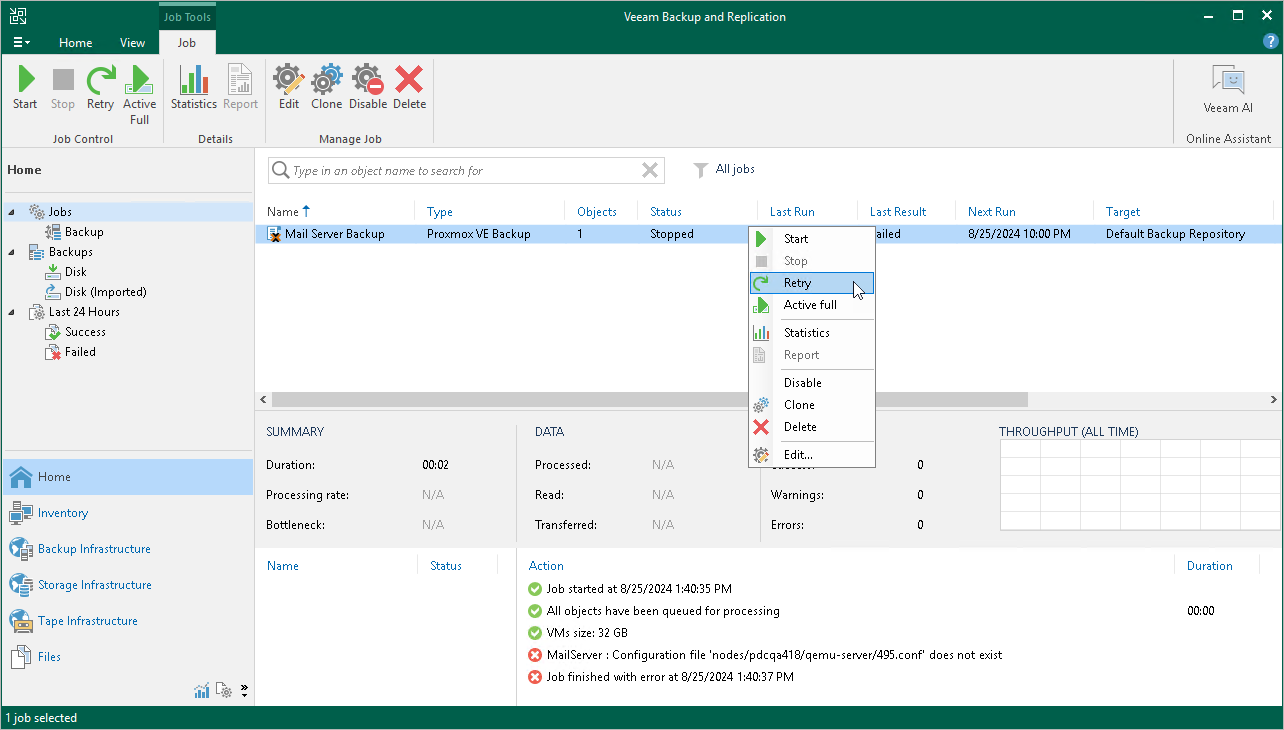The width and height of the screenshot is (1284, 730).
Task: Click the Report icon in the ribbon
Action: click(x=240, y=88)
